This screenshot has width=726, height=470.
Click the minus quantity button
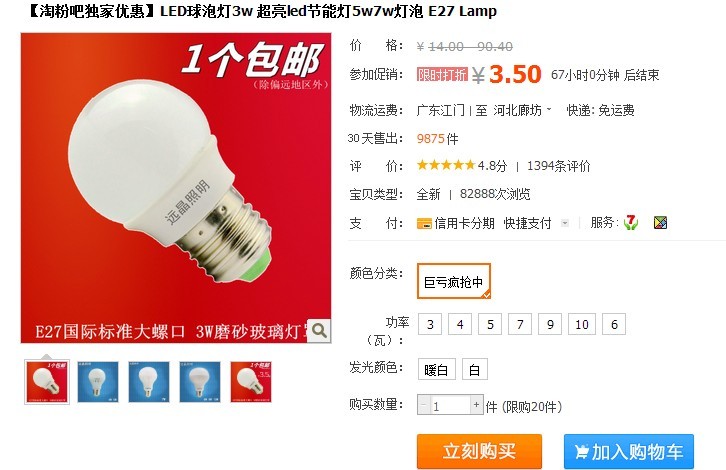pyautogui.click(x=424, y=405)
